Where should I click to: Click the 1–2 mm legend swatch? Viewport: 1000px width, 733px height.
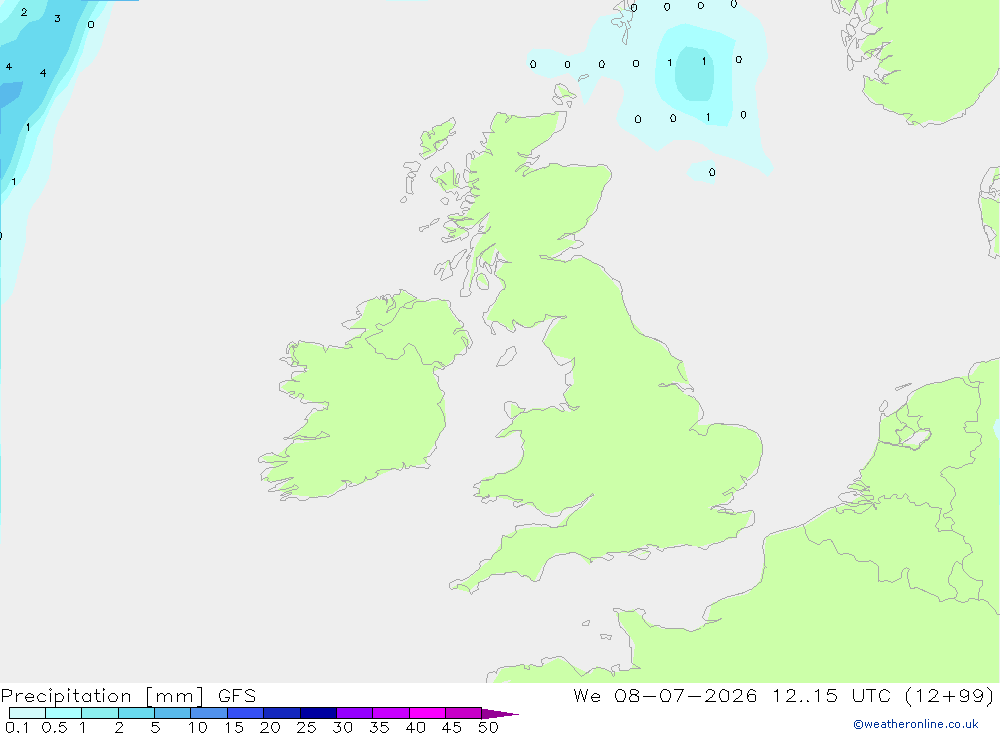coord(100,713)
